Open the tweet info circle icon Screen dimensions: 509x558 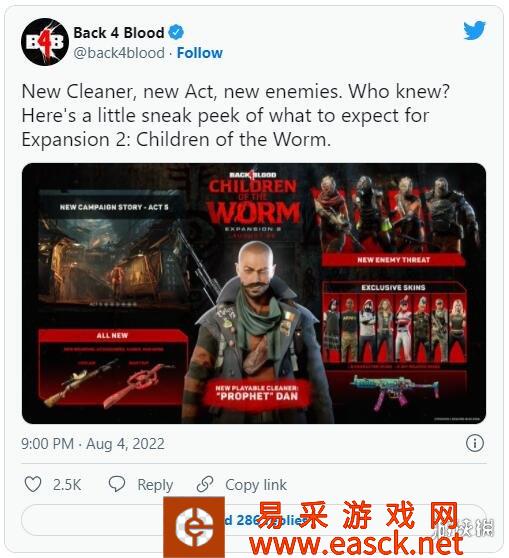(475, 443)
